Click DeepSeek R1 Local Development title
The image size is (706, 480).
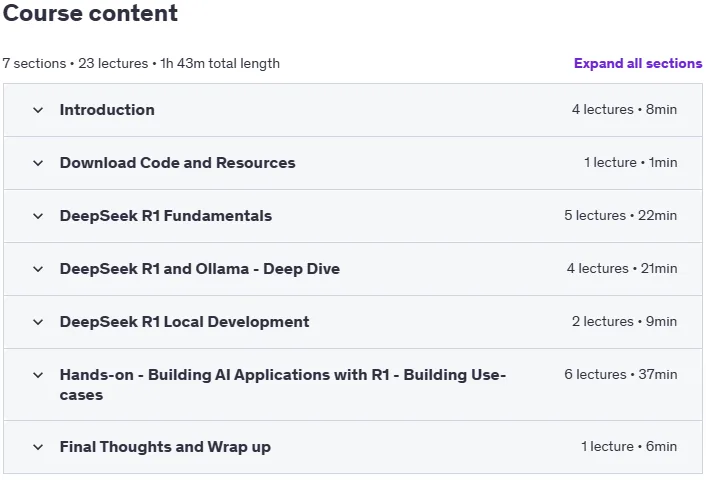[x=185, y=322]
